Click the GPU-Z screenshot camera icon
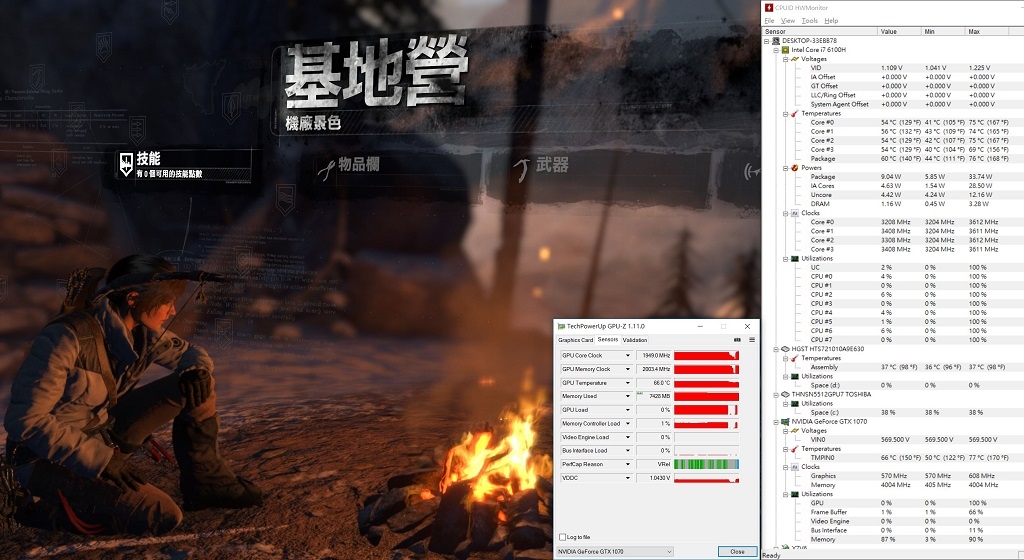 point(737,340)
